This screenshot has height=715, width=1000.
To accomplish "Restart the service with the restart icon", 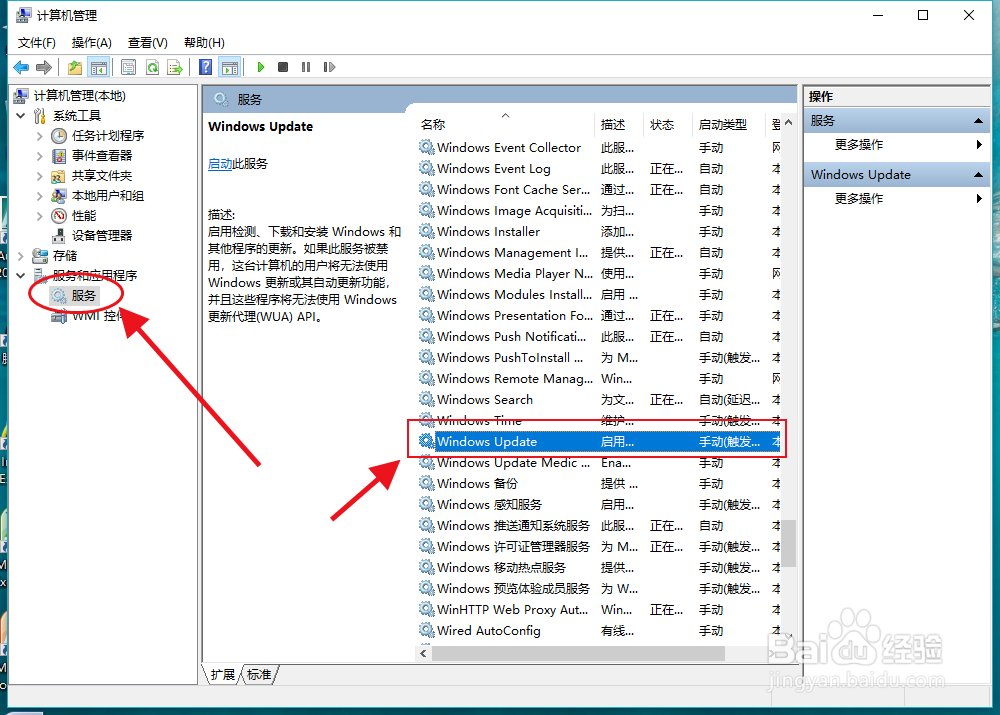I will coord(330,67).
